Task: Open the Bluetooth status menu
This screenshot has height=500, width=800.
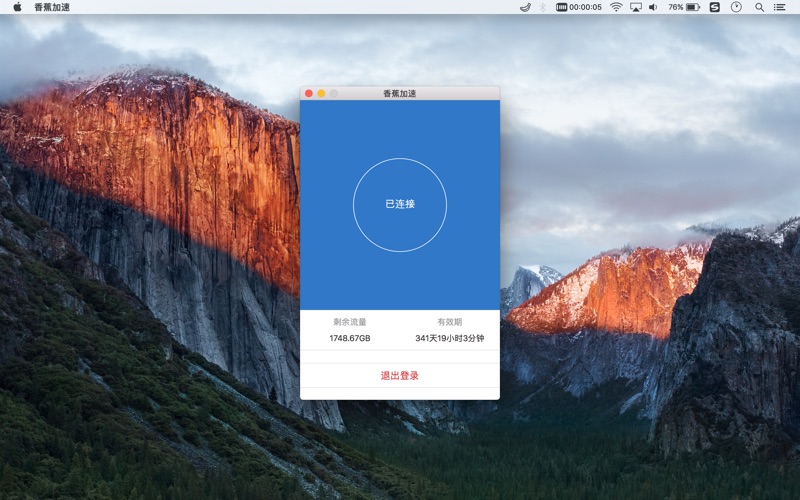Action: tap(543, 7)
